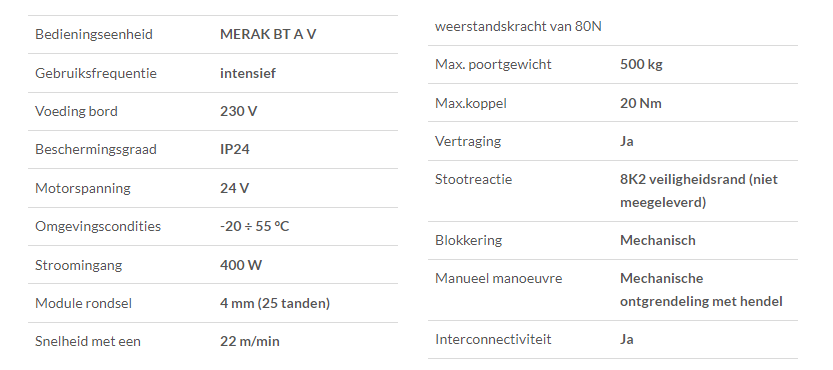Select the 400 W Stroomingang value

point(241,265)
